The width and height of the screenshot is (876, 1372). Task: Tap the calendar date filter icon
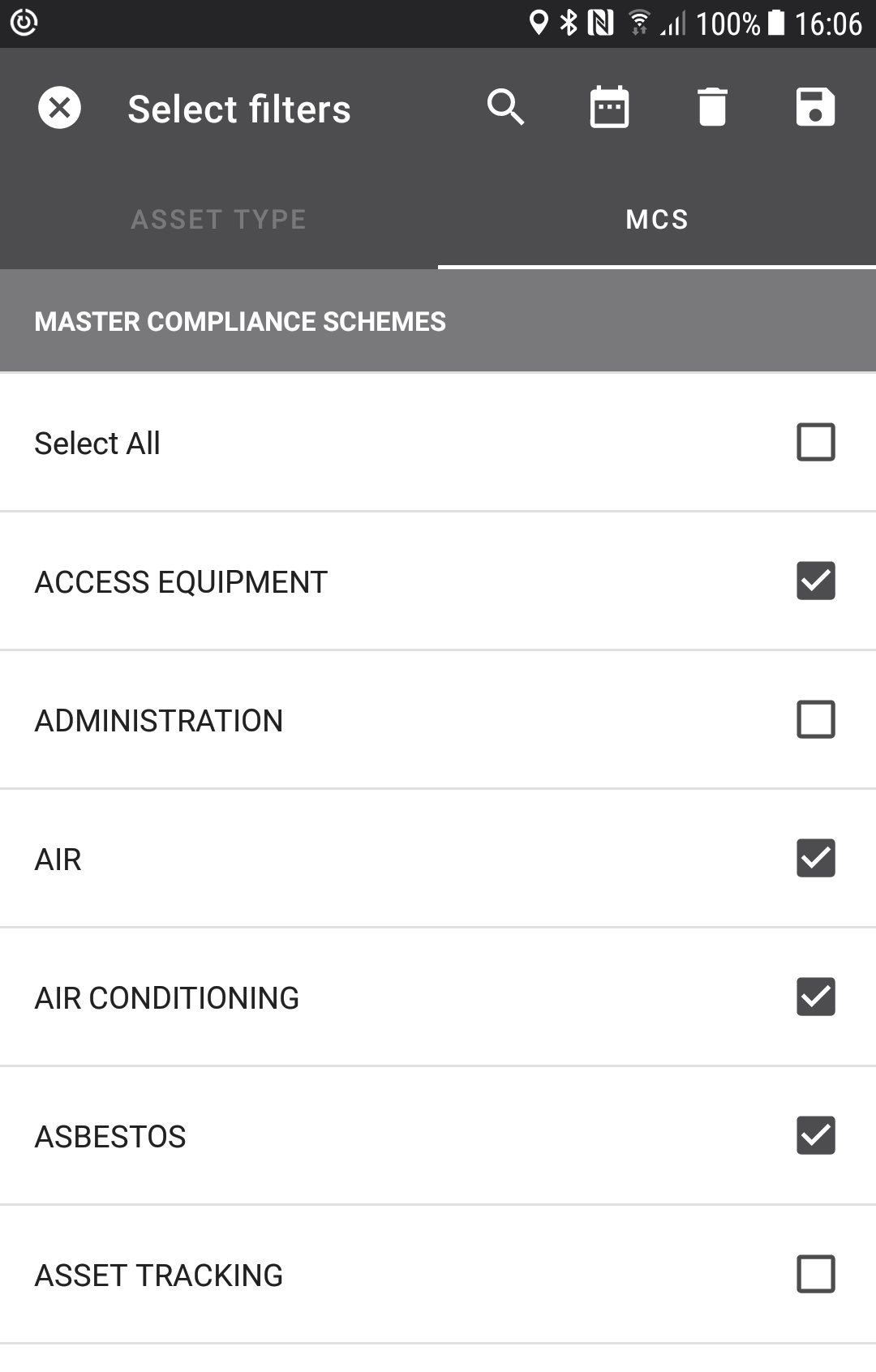click(609, 107)
